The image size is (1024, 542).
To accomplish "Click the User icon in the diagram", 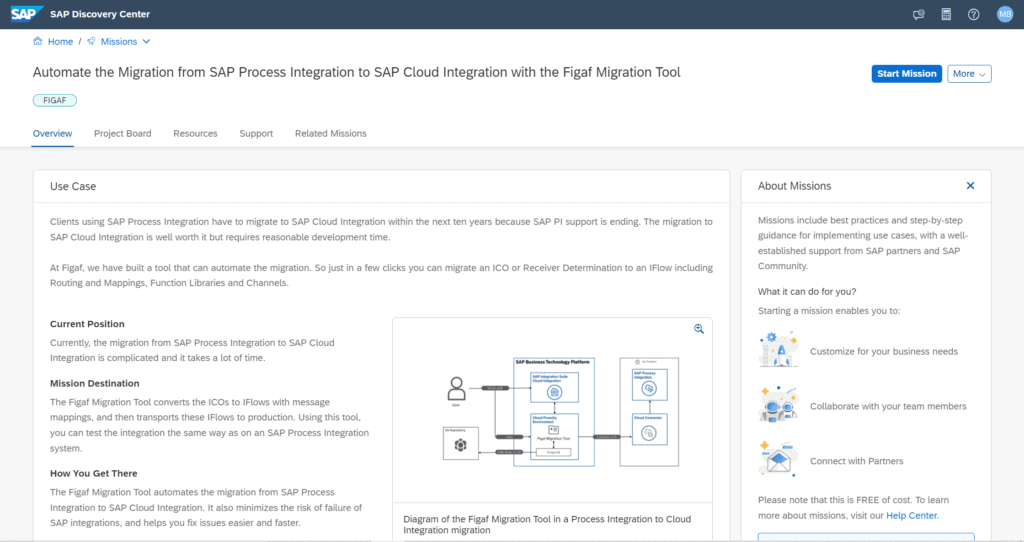I will point(456,389).
